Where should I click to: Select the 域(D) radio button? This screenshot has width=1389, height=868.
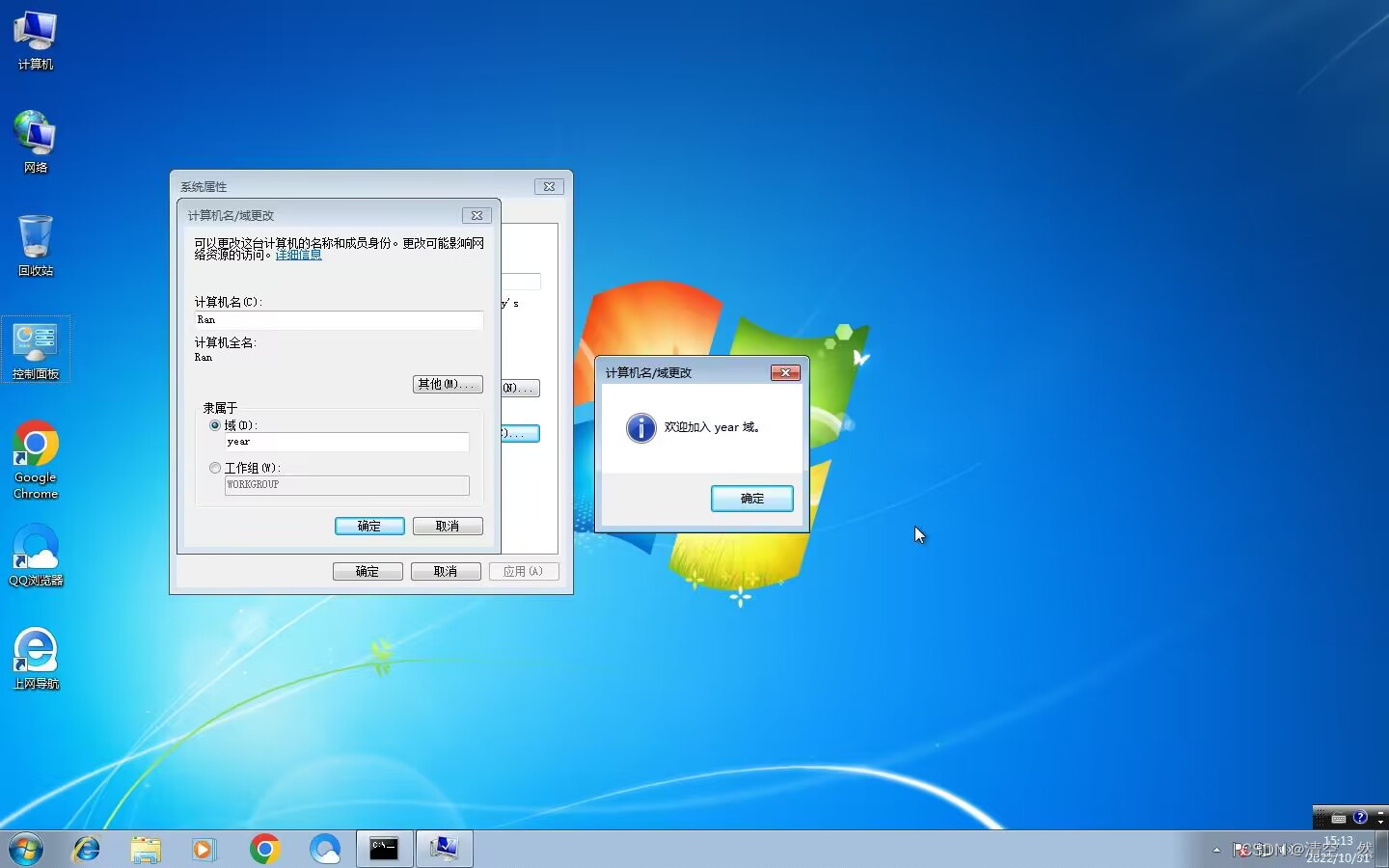(x=215, y=425)
